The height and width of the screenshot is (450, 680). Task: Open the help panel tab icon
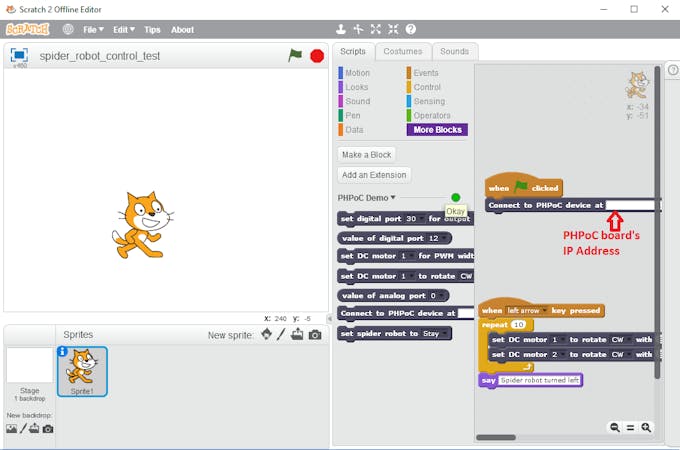coord(673,70)
